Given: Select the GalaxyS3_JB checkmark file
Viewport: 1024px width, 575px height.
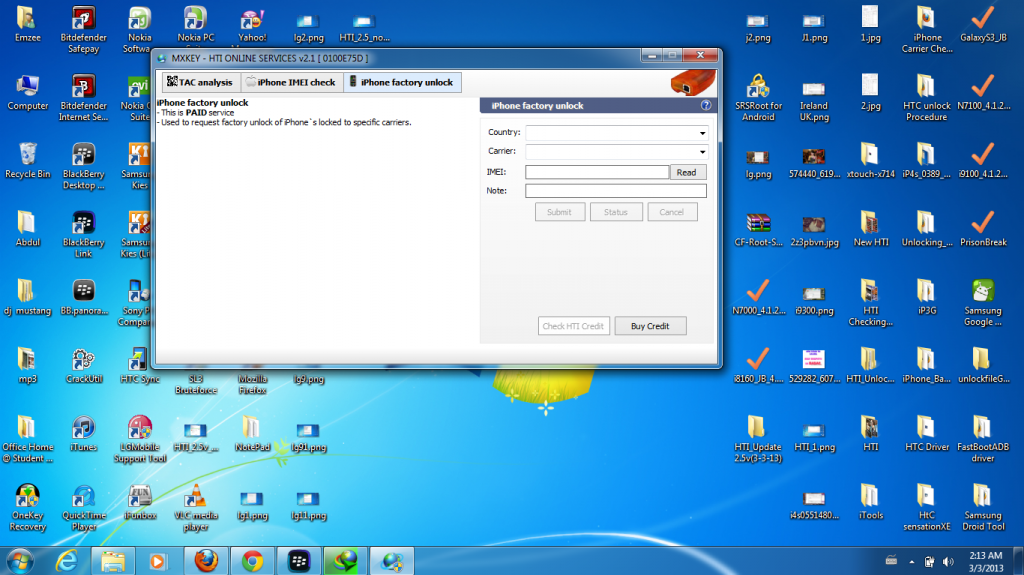Looking at the screenshot, I should click(x=983, y=24).
